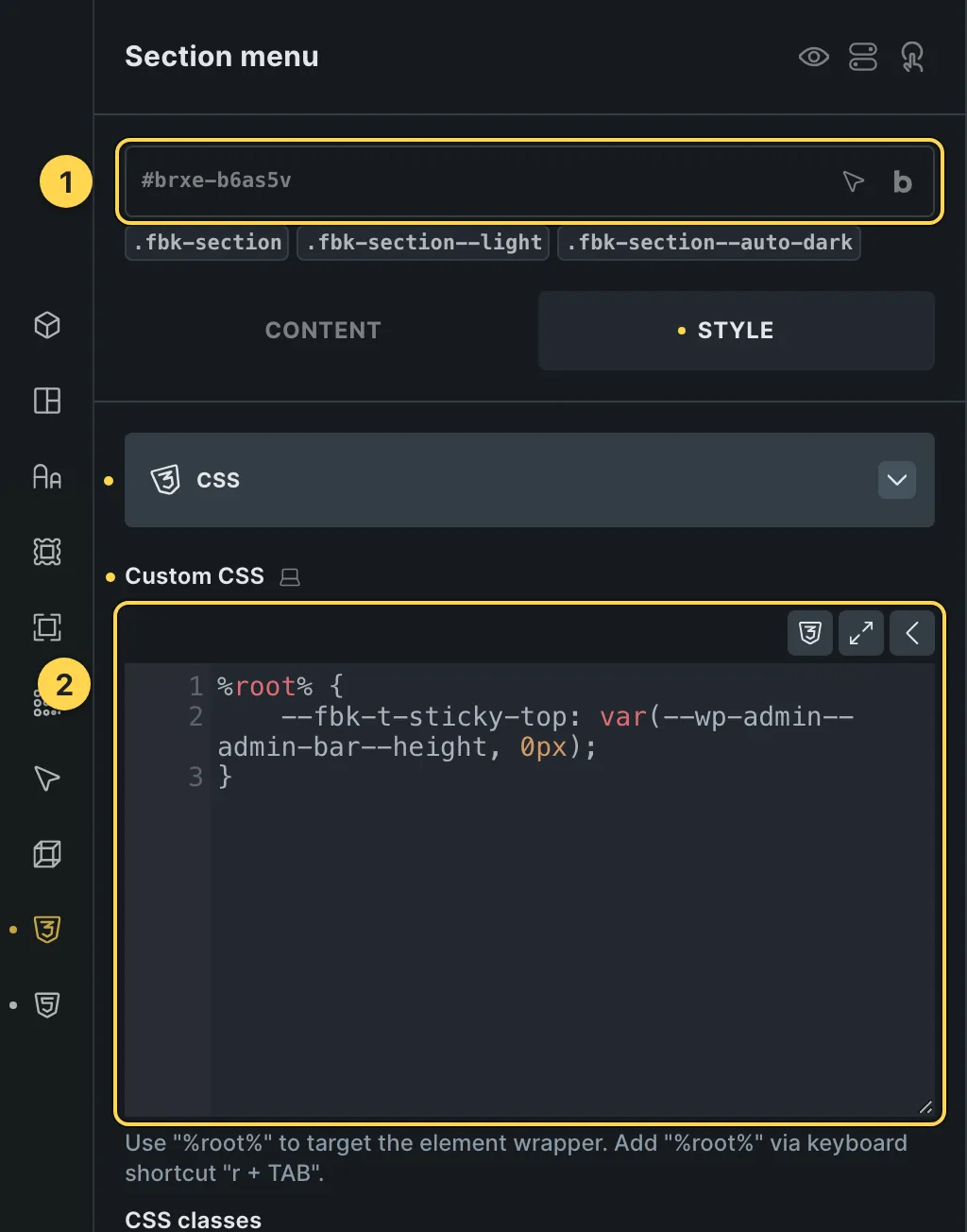This screenshot has height=1232, width=967.
Task: Expand the code editor with diagonal arrows icon
Action: tap(861, 633)
